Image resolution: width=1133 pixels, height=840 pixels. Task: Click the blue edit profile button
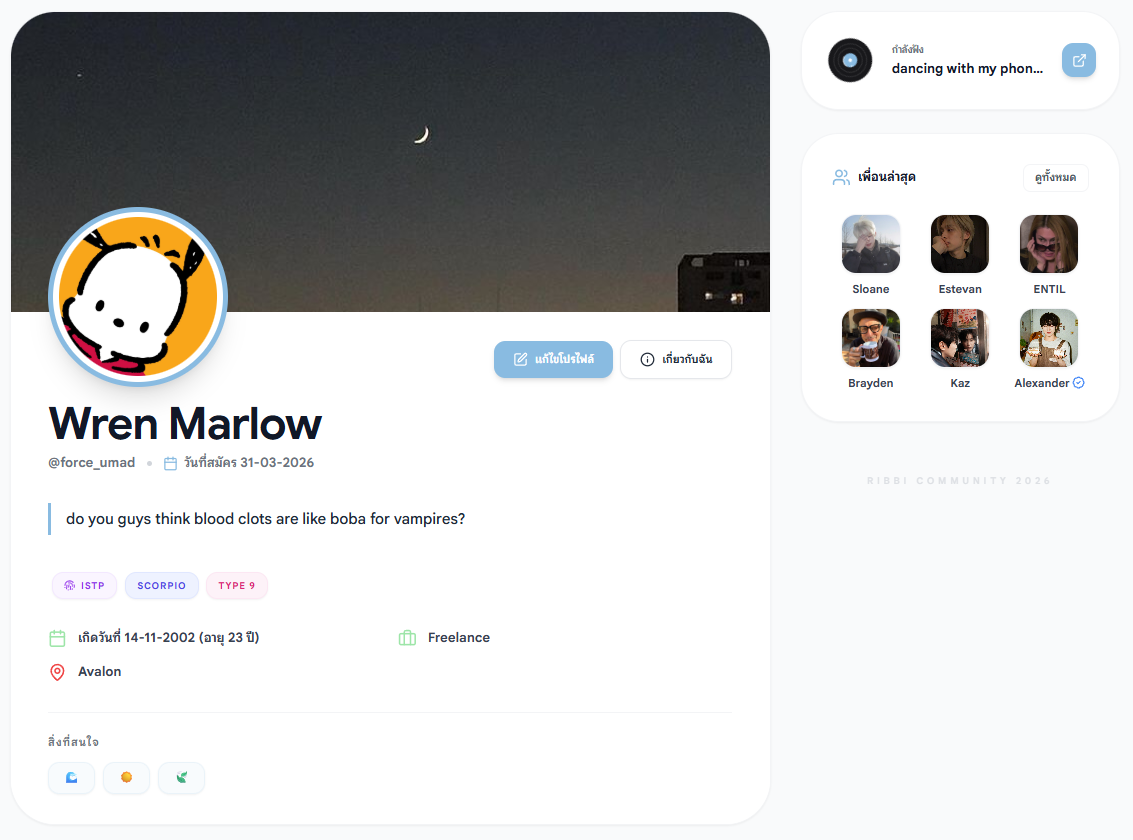[553, 360]
